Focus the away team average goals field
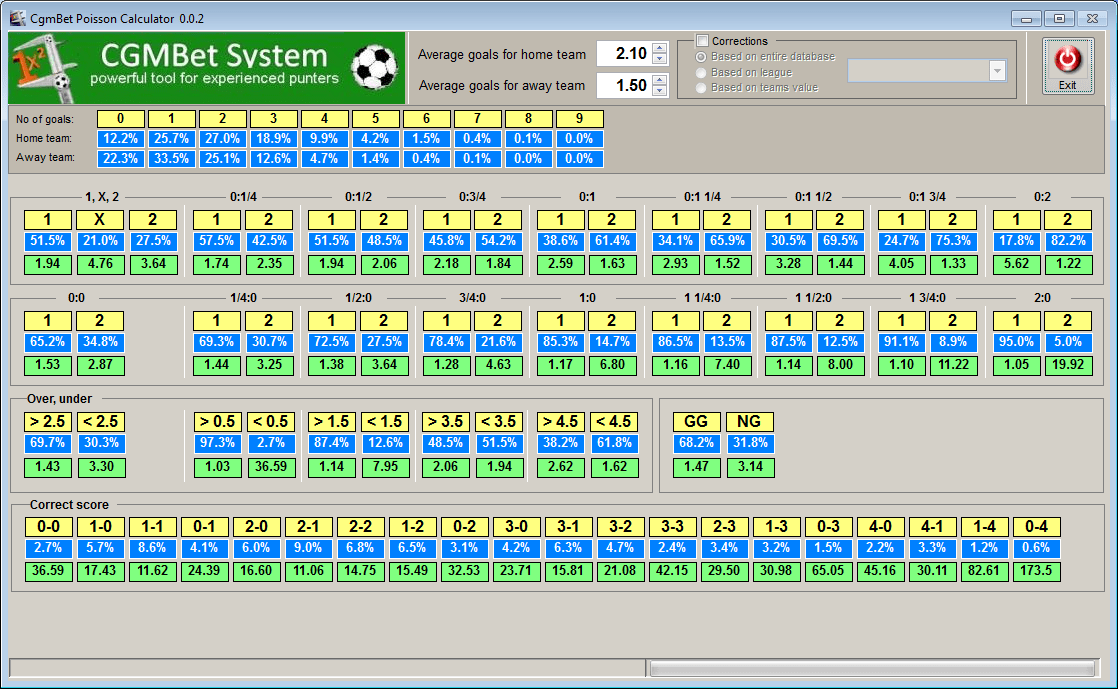Viewport: 1118px width, 689px height. (624, 86)
